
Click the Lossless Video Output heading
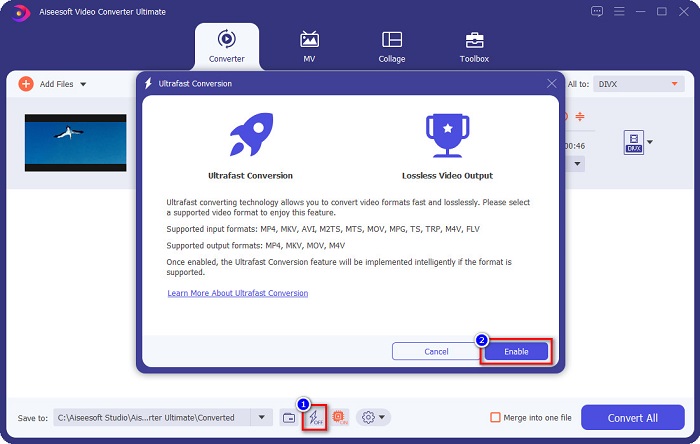tap(447, 176)
